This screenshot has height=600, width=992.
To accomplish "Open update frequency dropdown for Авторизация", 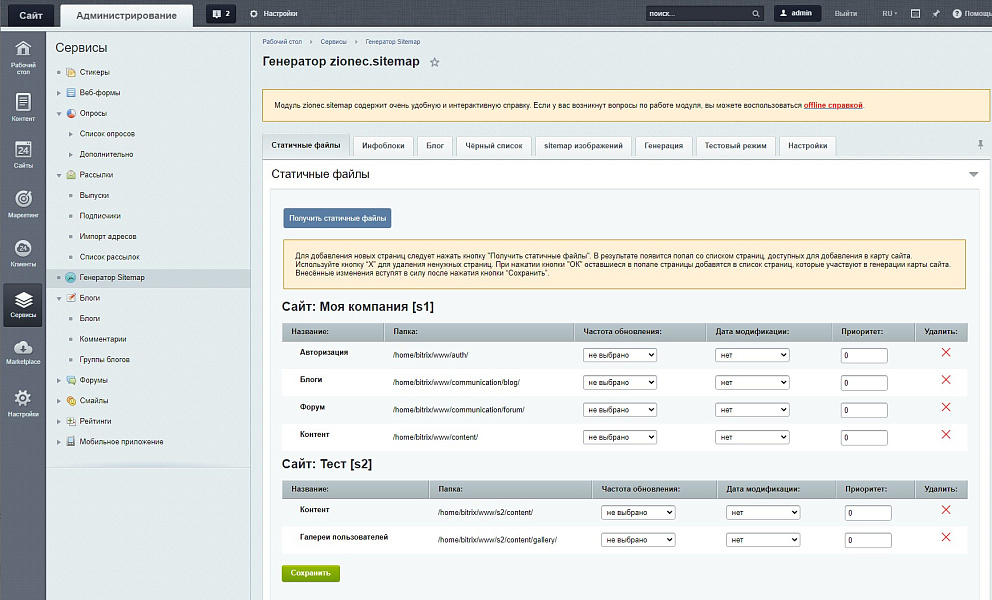I will tap(620, 355).
